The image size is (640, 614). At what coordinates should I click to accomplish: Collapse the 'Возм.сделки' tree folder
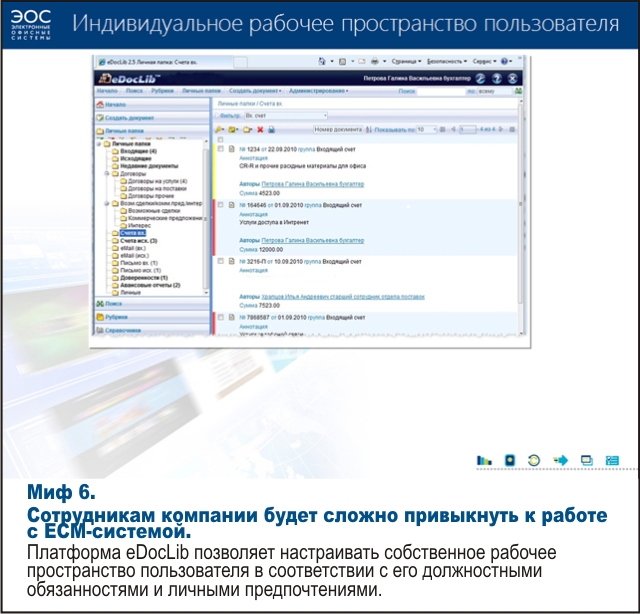pyautogui.click(x=107, y=203)
